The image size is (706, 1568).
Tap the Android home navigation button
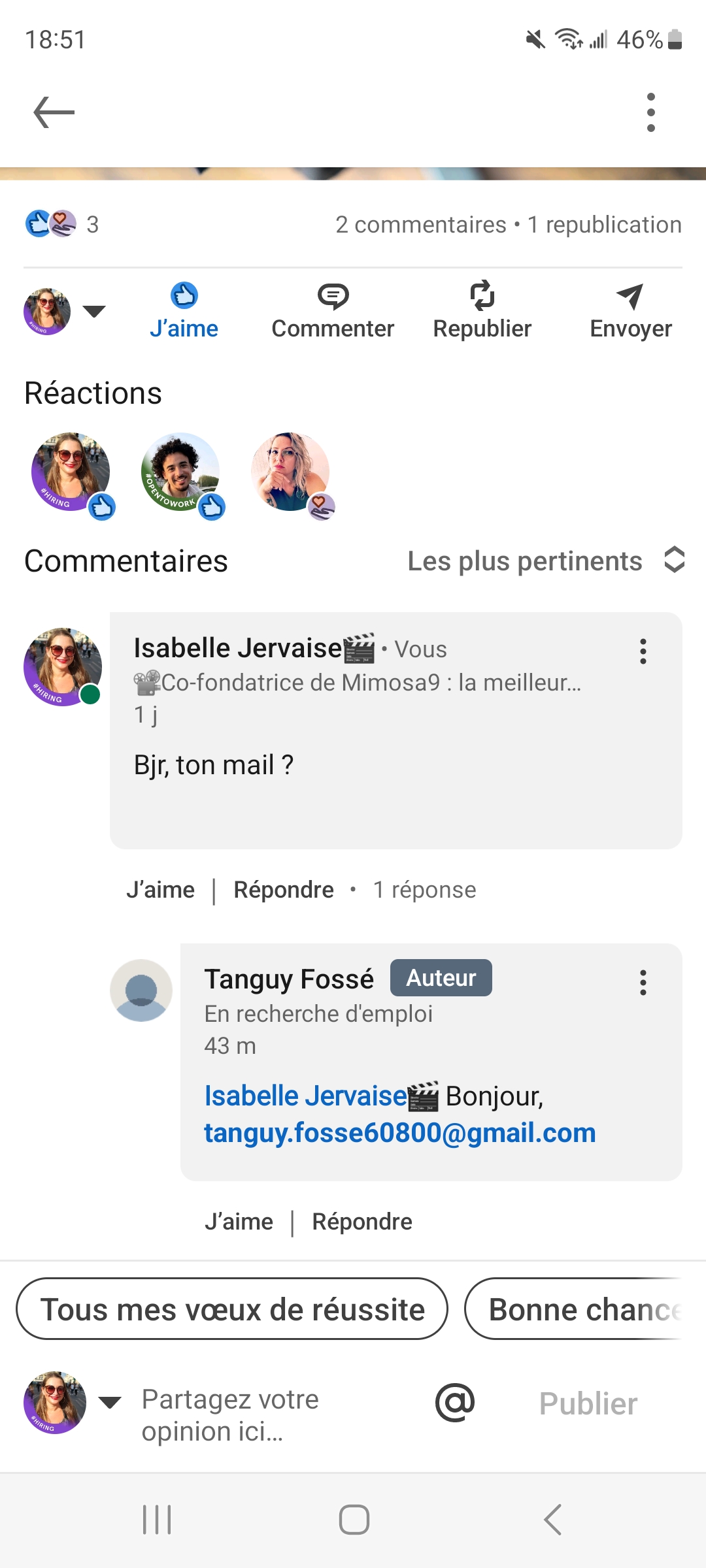click(354, 1520)
